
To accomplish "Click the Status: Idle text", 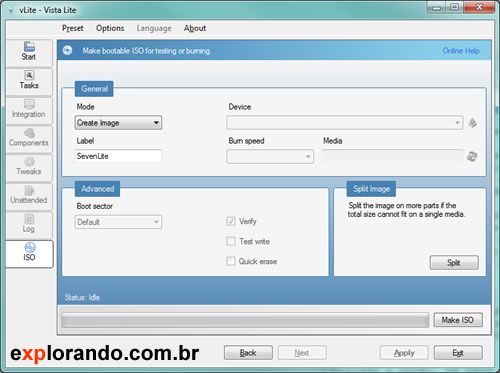I will (82, 297).
